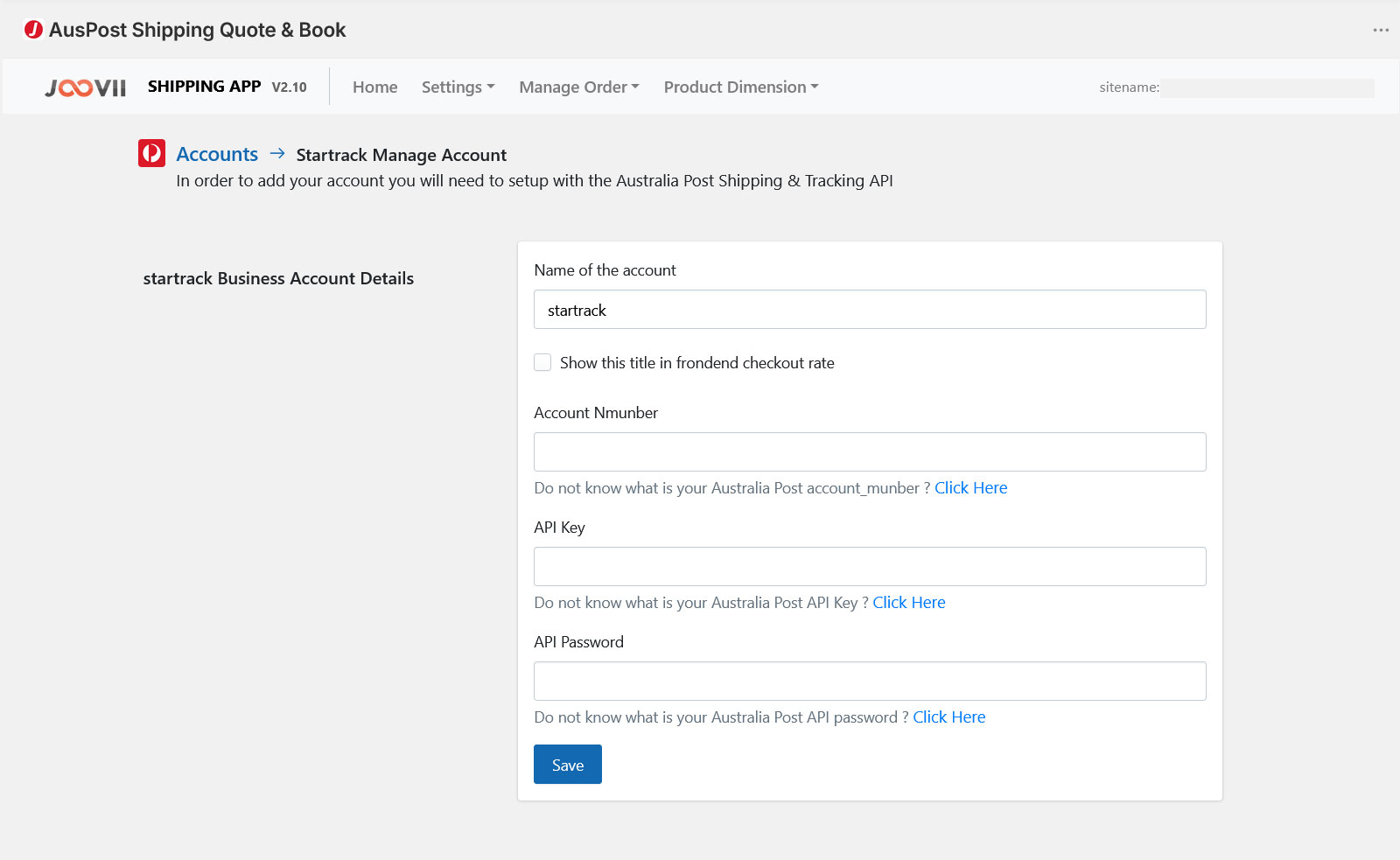Click the AusPost app logo icon
This screenshot has width=1400, height=860.
tap(33, 30)
